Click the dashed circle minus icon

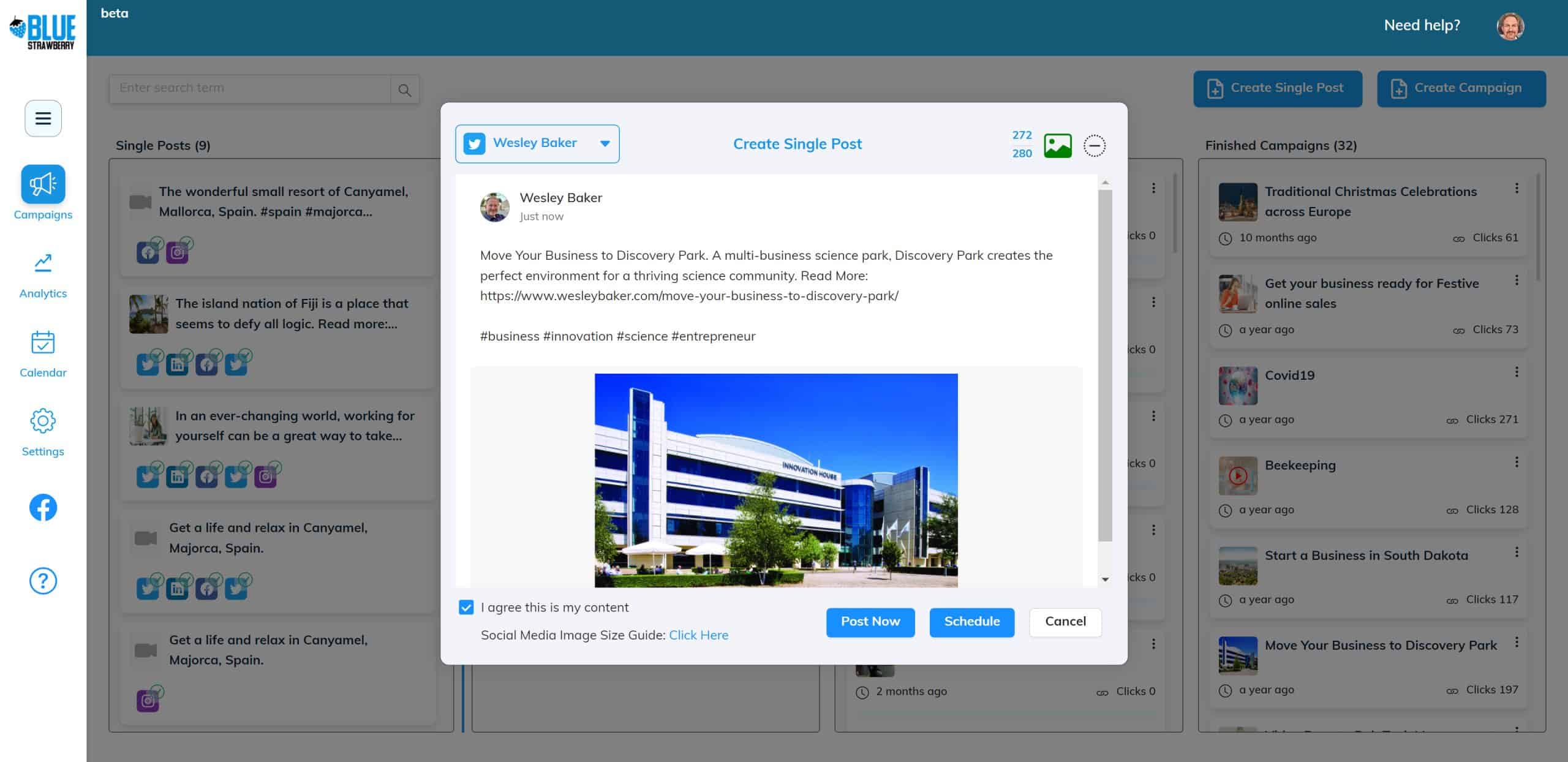(x=1094, y=145)
